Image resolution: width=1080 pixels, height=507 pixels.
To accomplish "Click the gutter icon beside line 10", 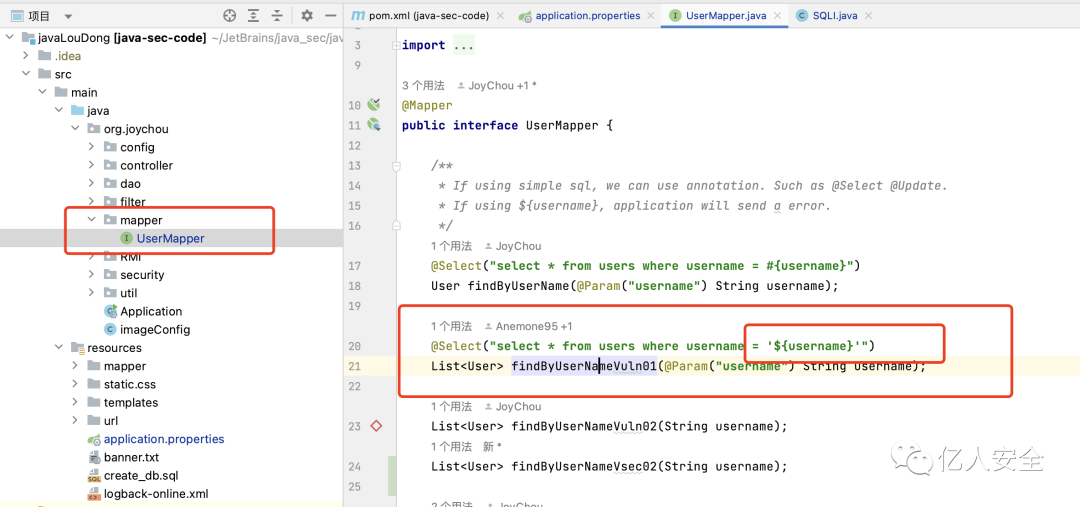I will (x=373, y=105).
